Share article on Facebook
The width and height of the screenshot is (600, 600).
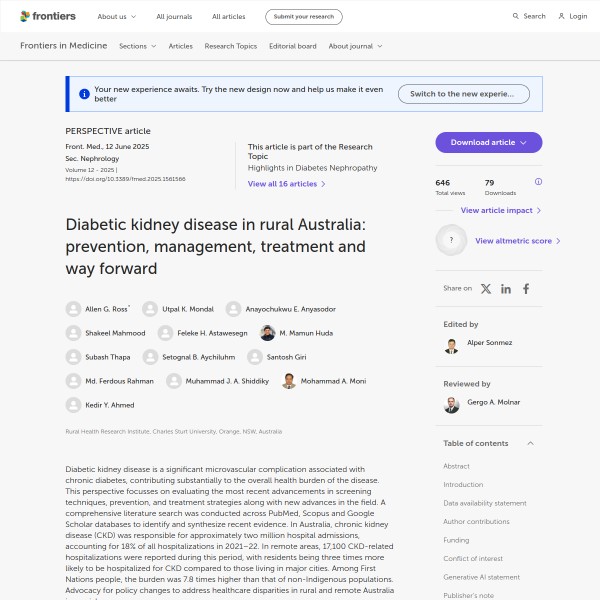coord(526,288)
